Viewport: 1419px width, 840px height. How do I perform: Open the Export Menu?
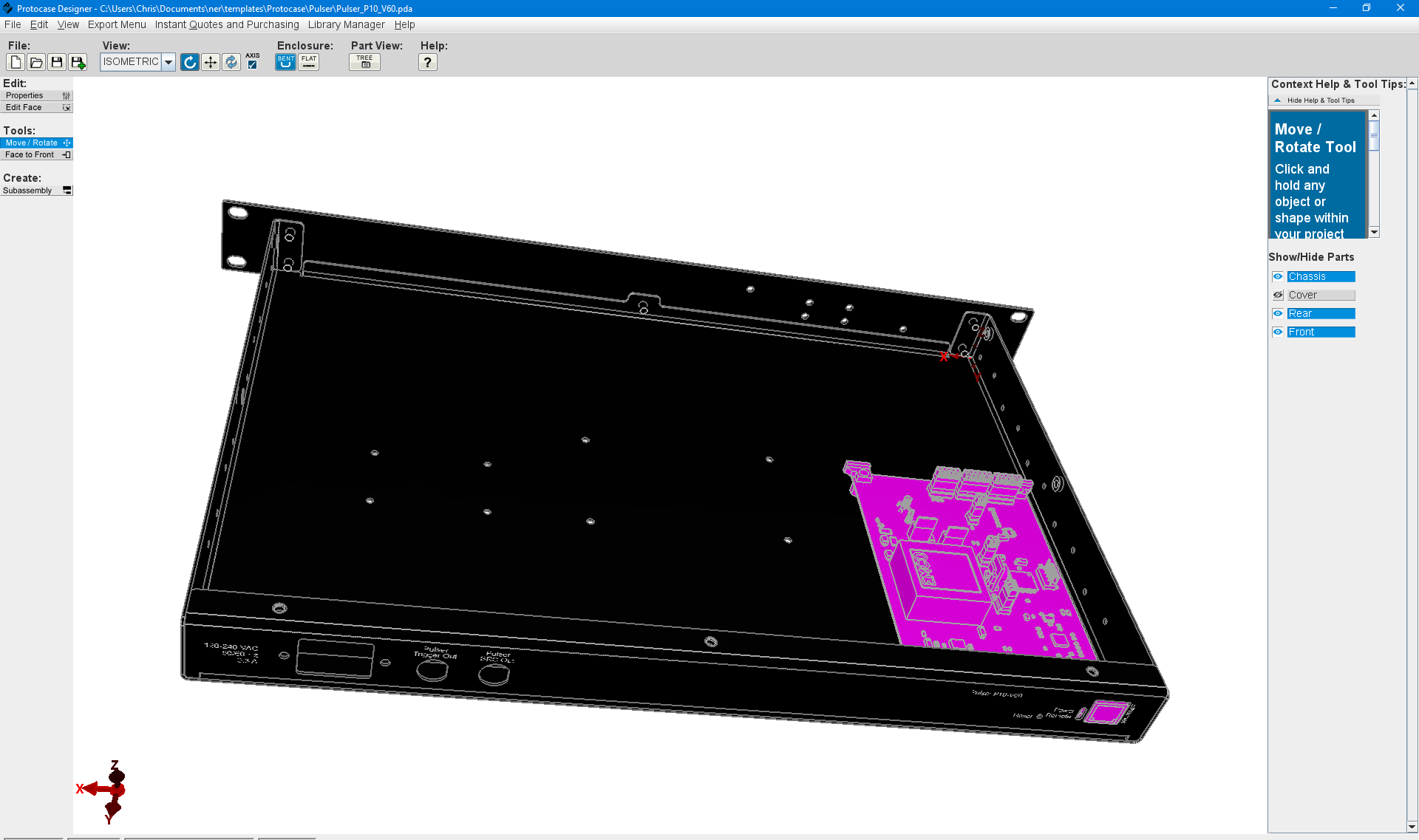pos(117,24)
